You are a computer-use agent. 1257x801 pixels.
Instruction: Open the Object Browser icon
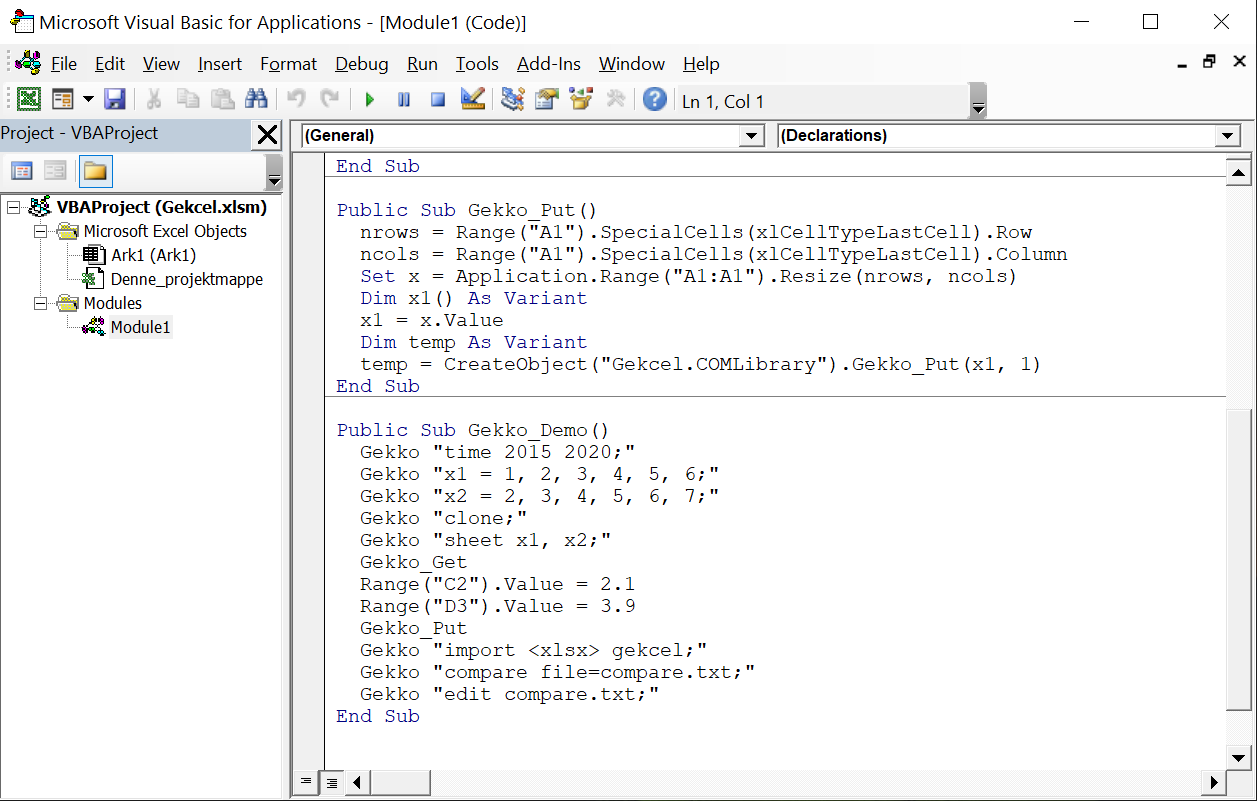tap(580, 99)
